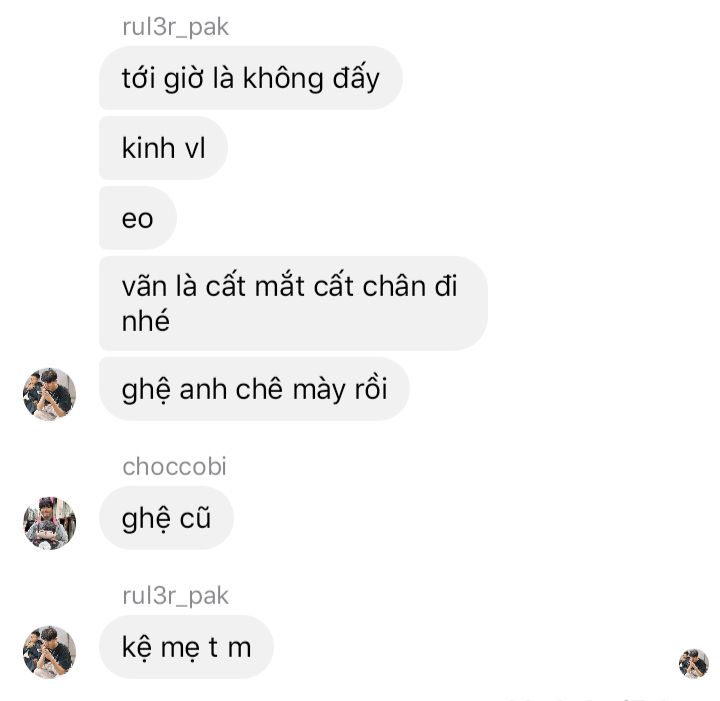Select the 'tới giờ là không đấy' message
This screenshot has height=701, width=720.
pos(251,78)
